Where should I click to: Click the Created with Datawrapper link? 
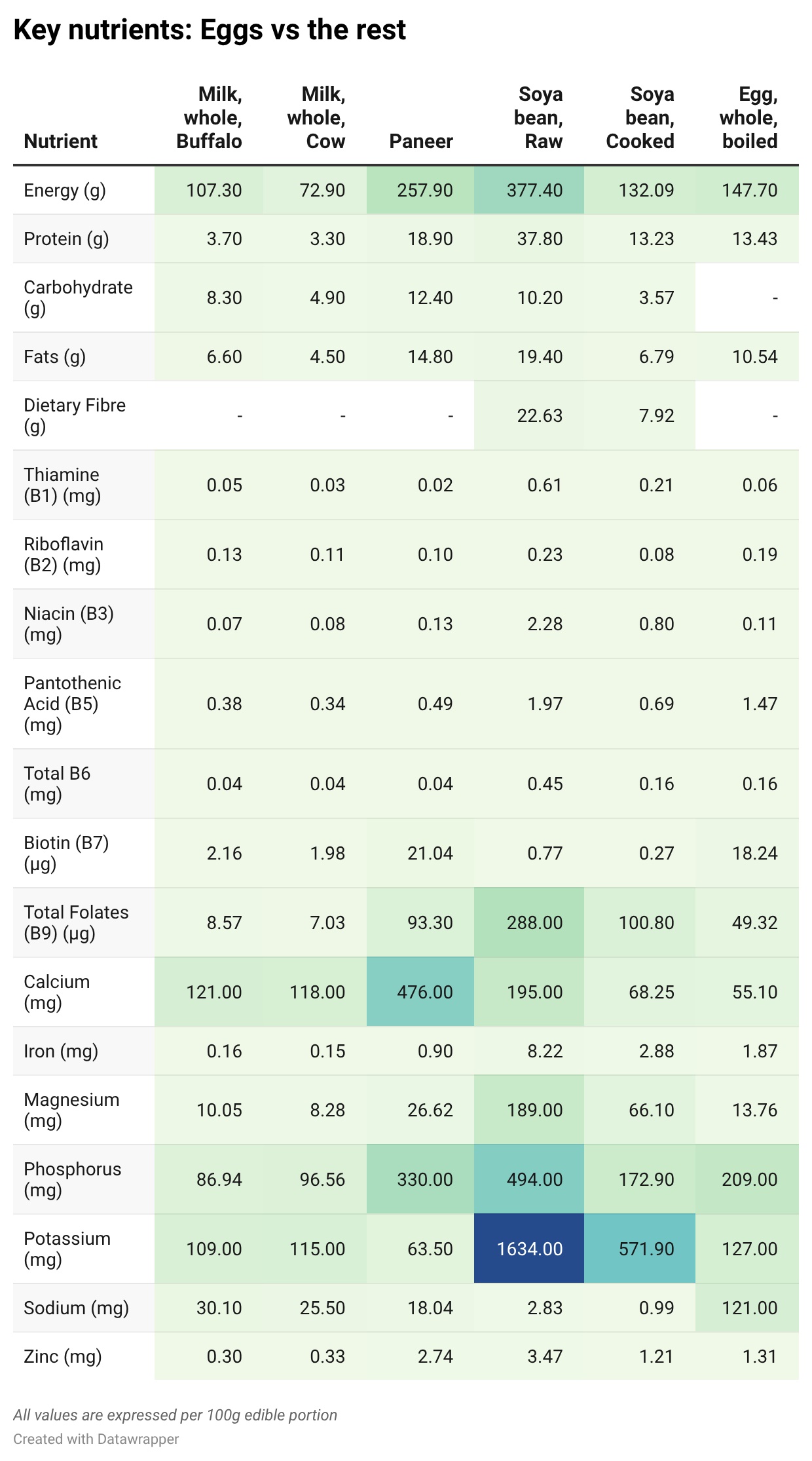[96, 1439]
